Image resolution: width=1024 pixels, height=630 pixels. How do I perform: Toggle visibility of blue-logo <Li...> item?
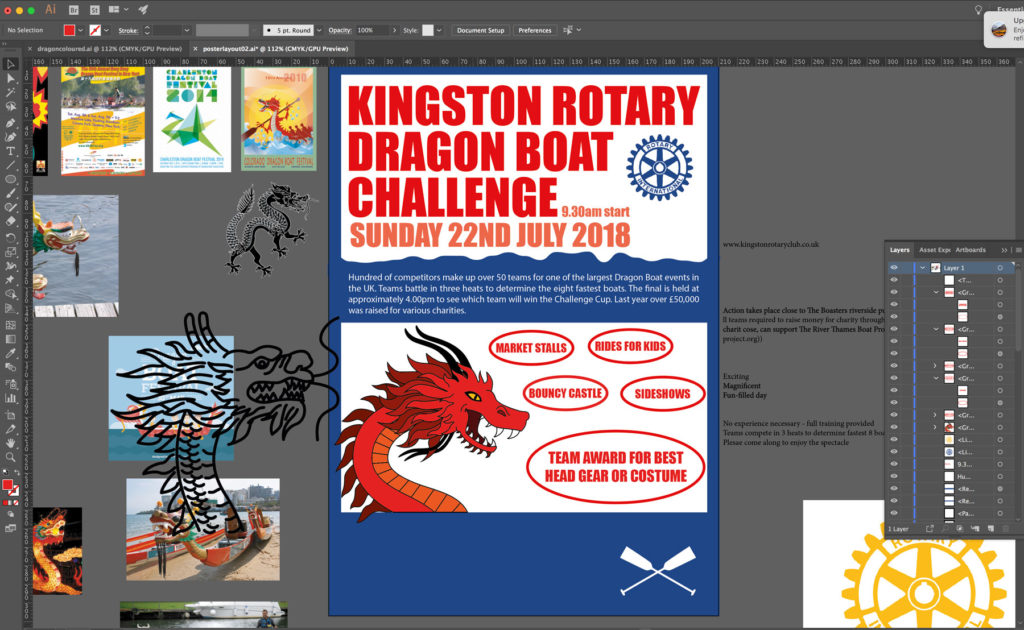pyautogui.click(x=894, y=452)
